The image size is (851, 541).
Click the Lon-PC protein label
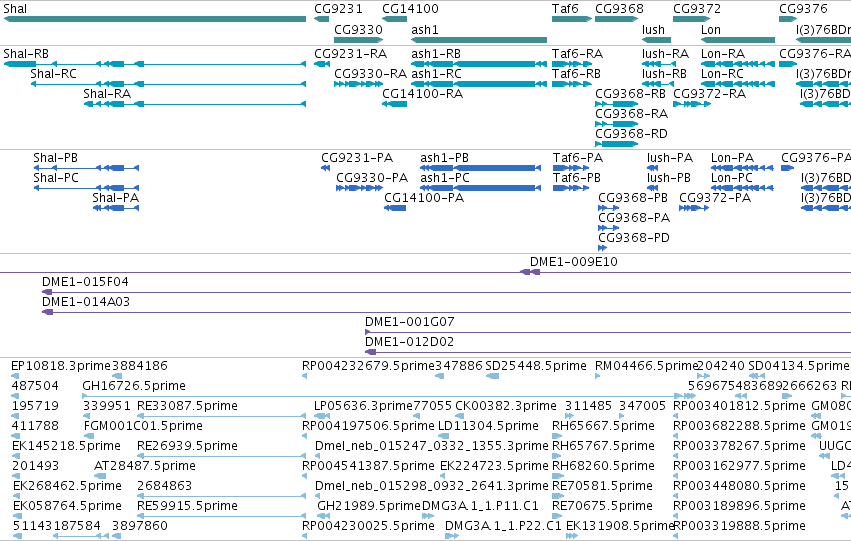[x=732, y=178]
